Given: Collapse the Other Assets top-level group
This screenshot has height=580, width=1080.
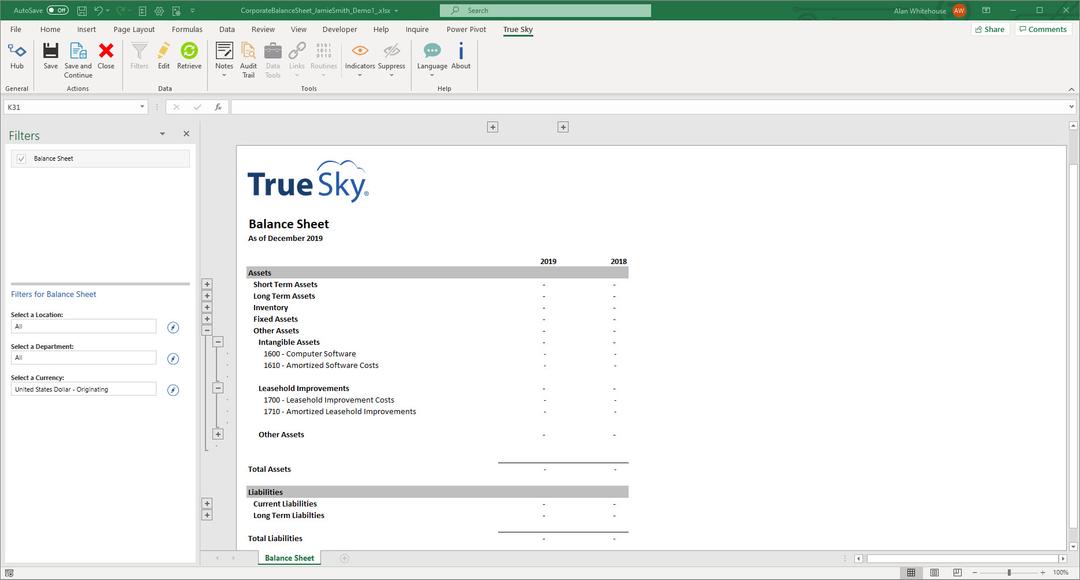Looking at the screenshot, I should click(x=207, y=331).
